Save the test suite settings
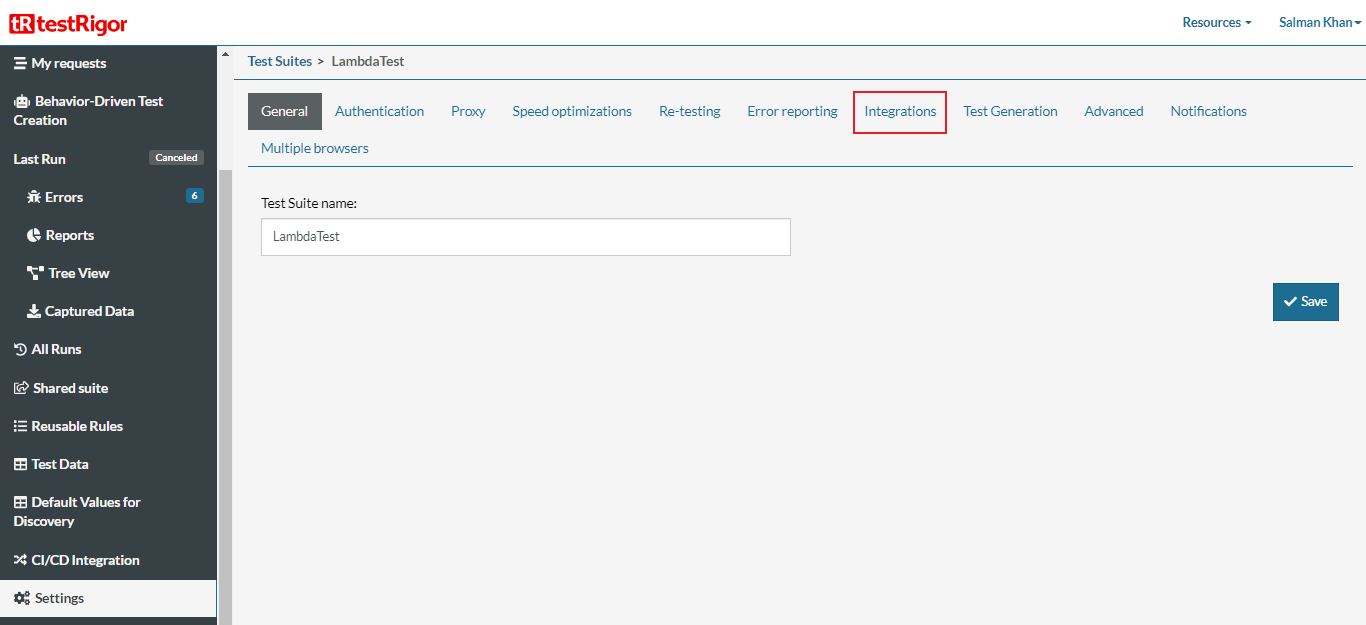 pyautogui.click(x=1305, y=301)
